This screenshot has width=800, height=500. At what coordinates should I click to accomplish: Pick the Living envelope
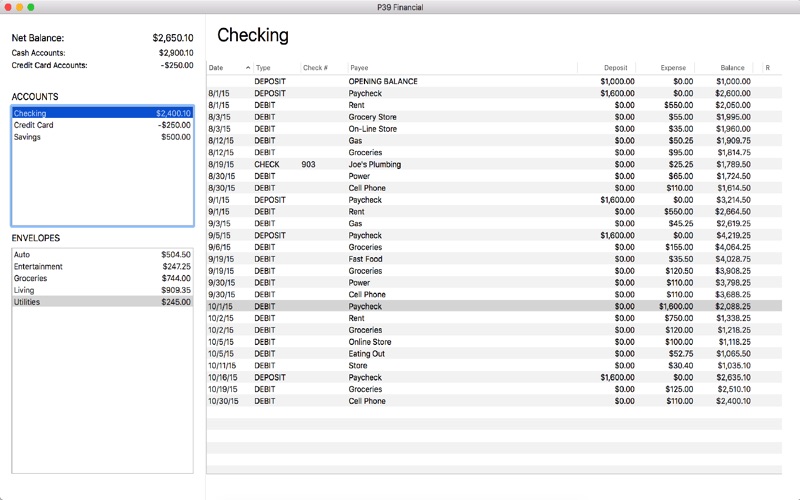[102, 290]
